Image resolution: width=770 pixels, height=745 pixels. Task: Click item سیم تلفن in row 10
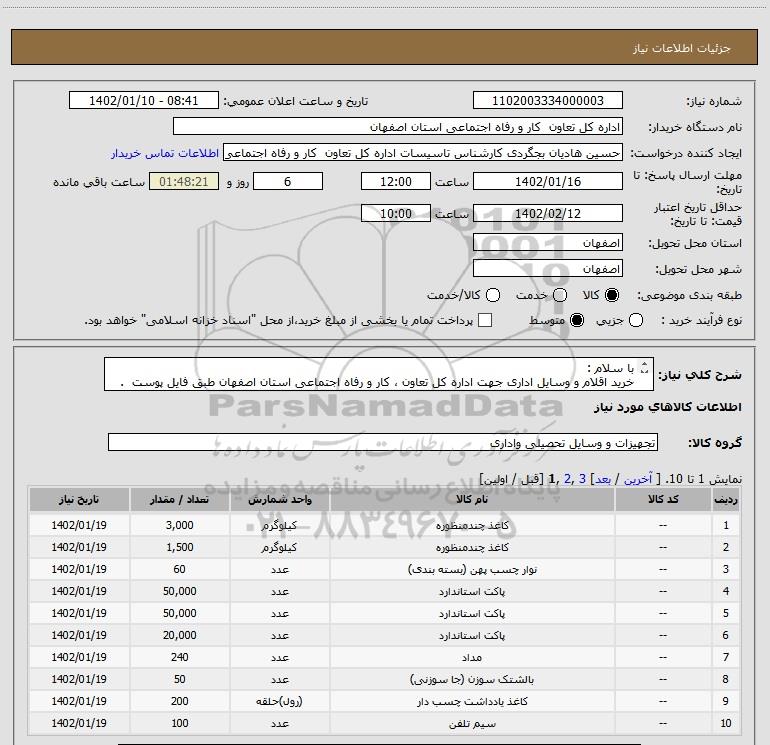pos(472,723)
